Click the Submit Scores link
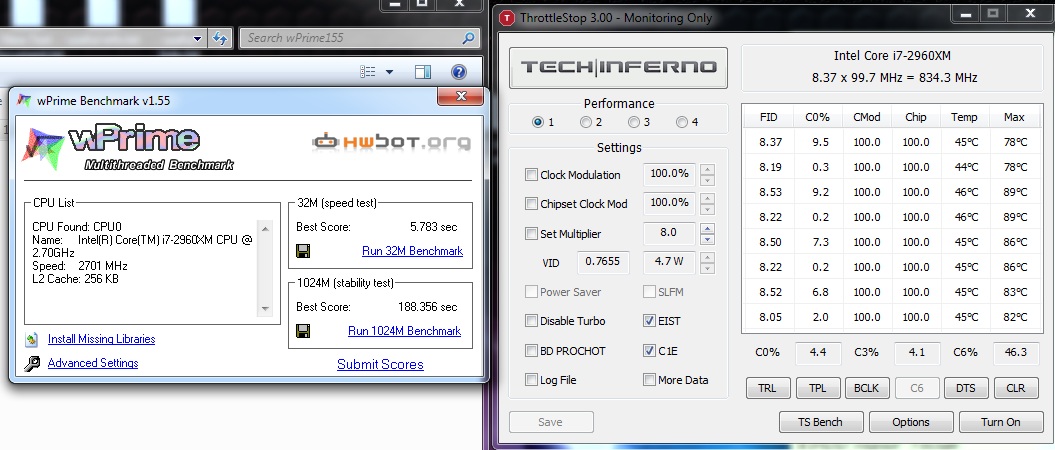This screenshot has width=1055, height=450. (x=380, y=365)
